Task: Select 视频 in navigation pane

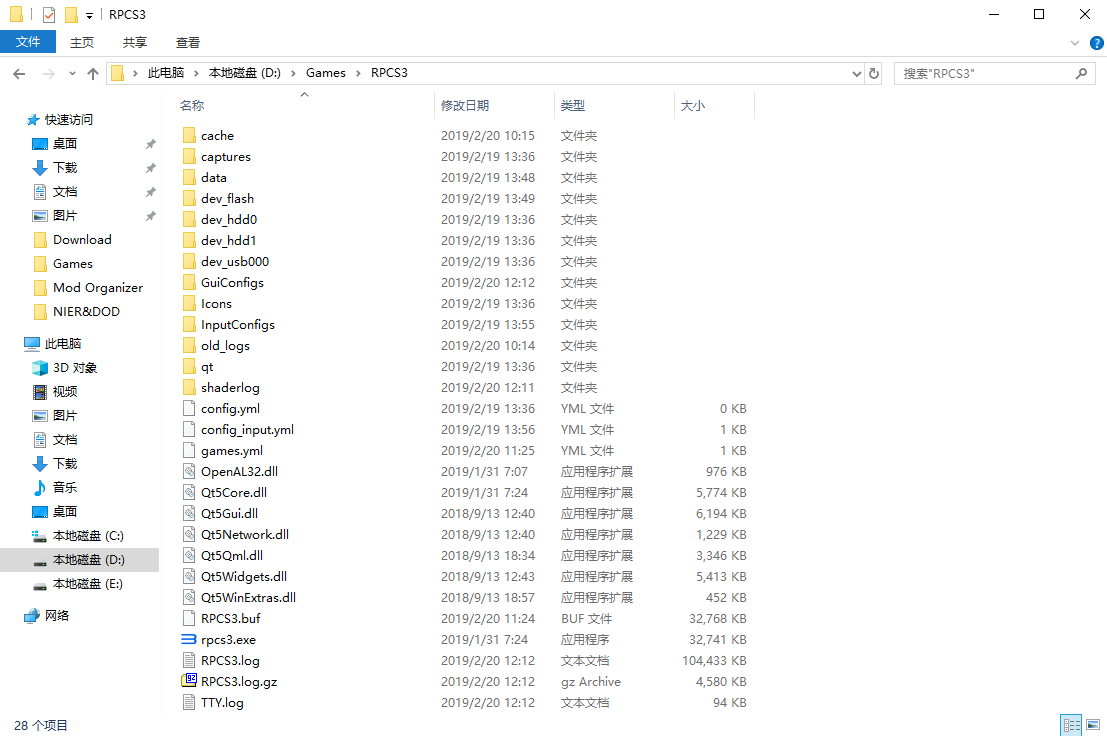Action: pos(65,392)
